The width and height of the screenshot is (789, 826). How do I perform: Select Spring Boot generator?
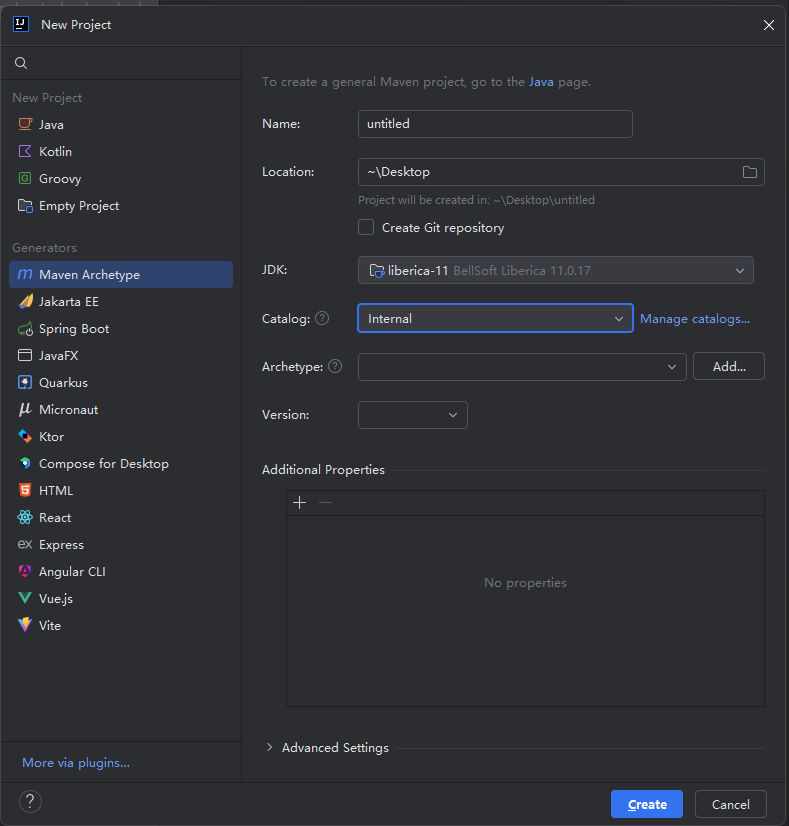click(x=121, y=329)
